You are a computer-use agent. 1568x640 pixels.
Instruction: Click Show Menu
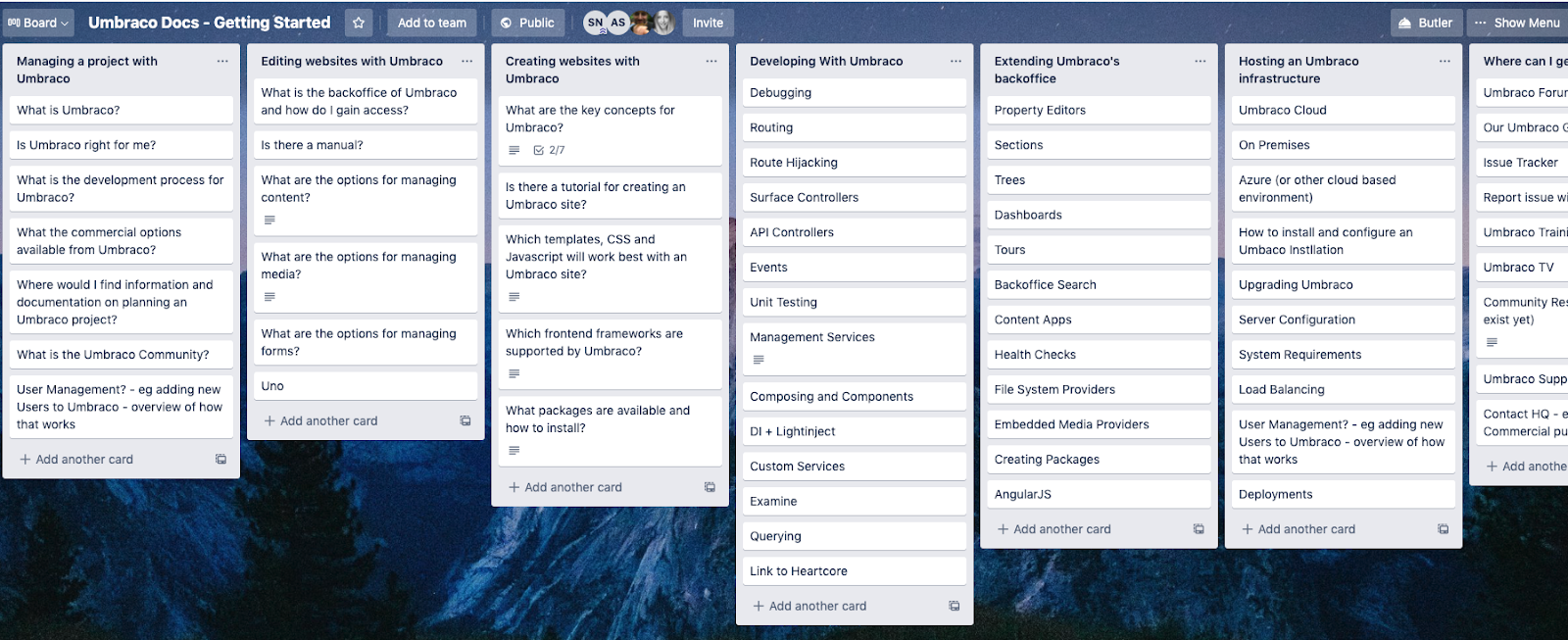pos(1517,23)
